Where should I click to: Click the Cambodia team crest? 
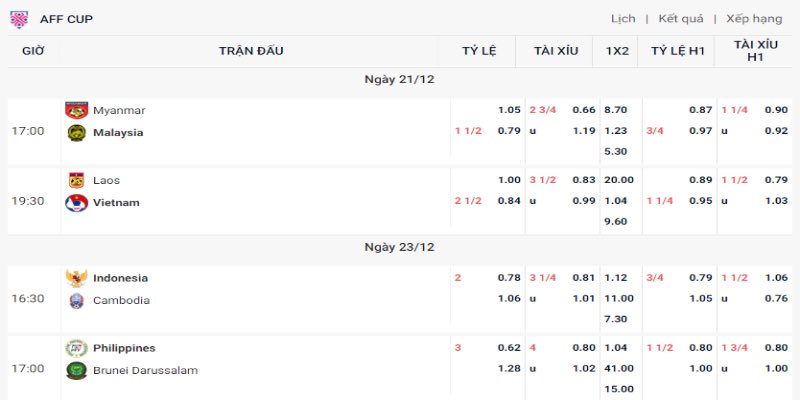click(x=76, y=301)
